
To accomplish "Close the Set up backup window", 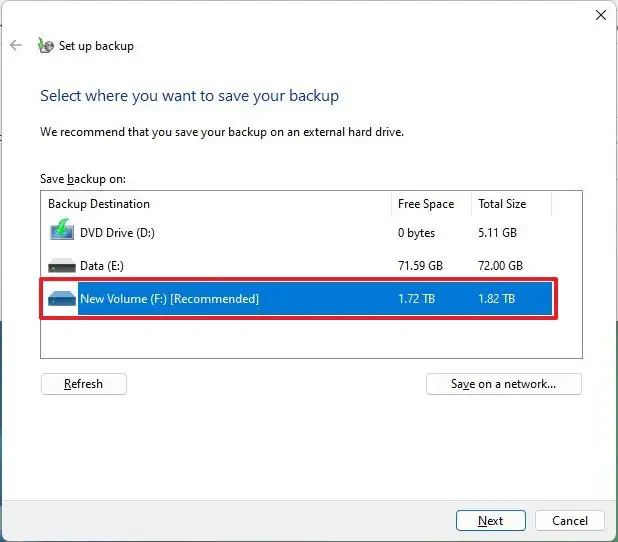I will [x=600, y=15].
